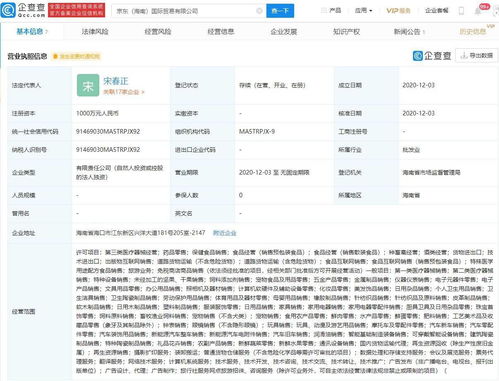Select the 参保人数 value 0

(x=241, y=195)
